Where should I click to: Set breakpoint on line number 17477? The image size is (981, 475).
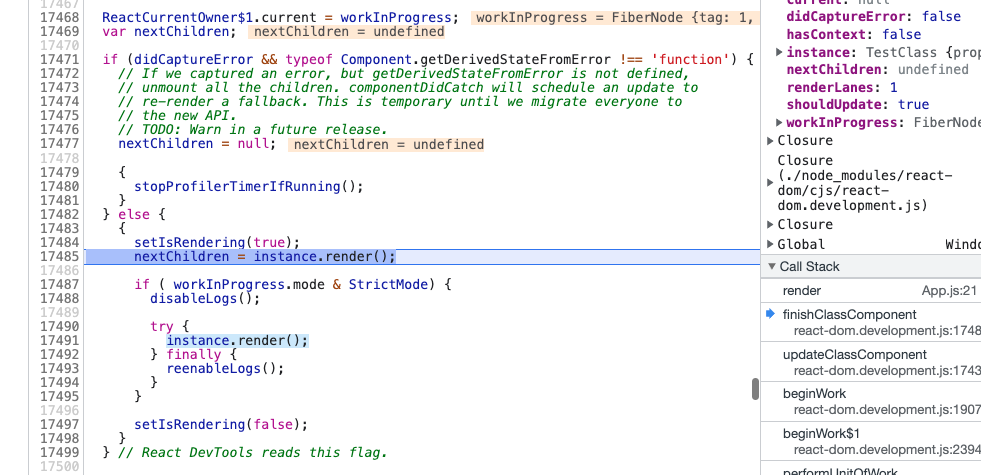[59, 144]
